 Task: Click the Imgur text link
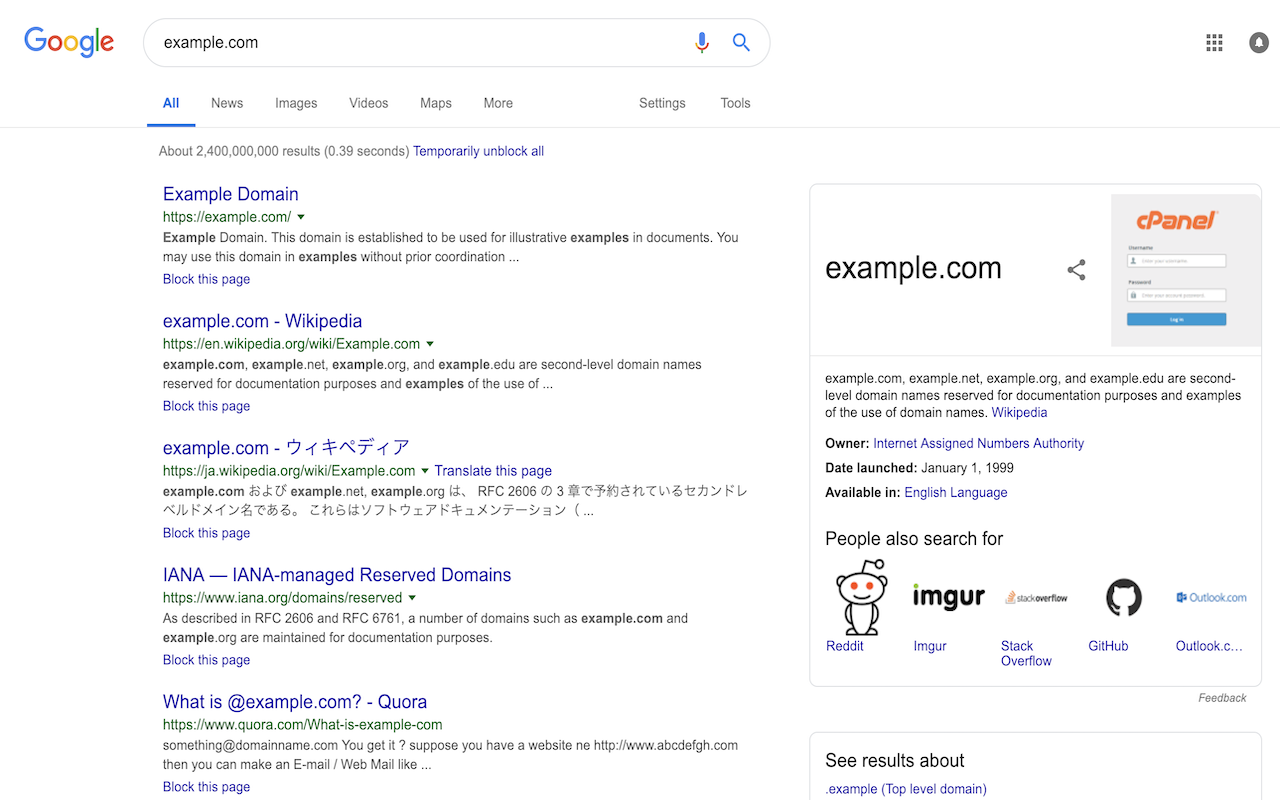point(930,646)
